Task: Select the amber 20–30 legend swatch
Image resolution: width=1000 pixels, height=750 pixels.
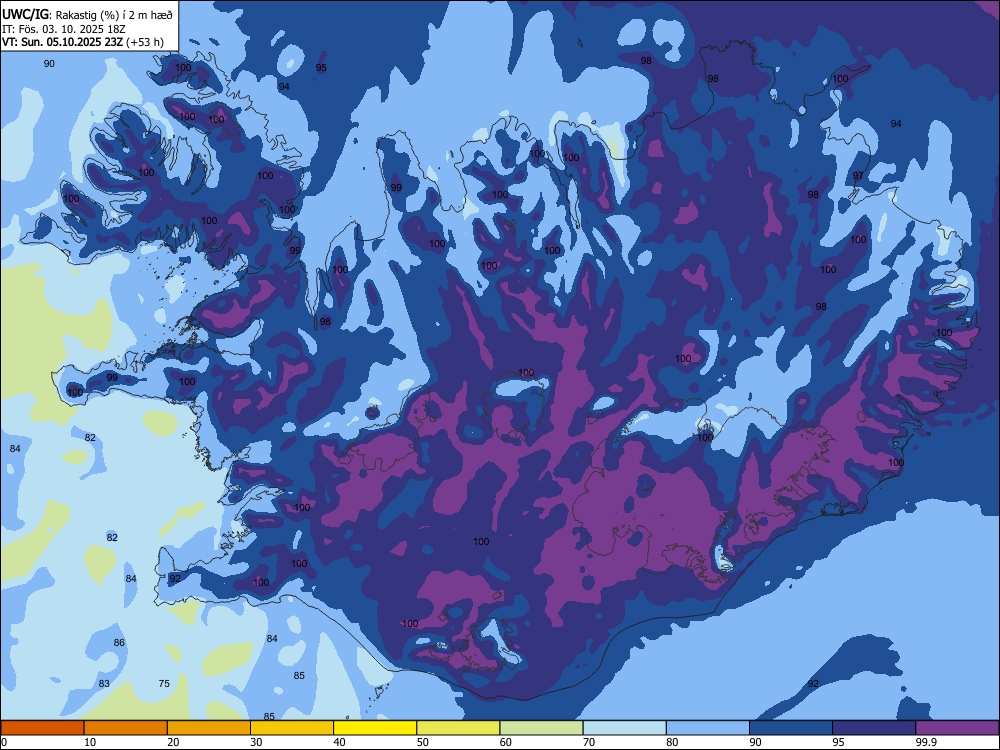Action: [x=209, y=728]
